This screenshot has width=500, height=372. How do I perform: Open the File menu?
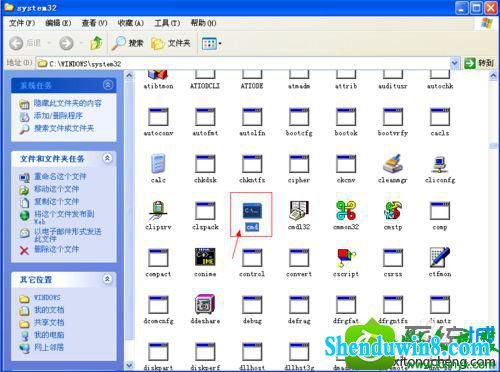(22, 23)
